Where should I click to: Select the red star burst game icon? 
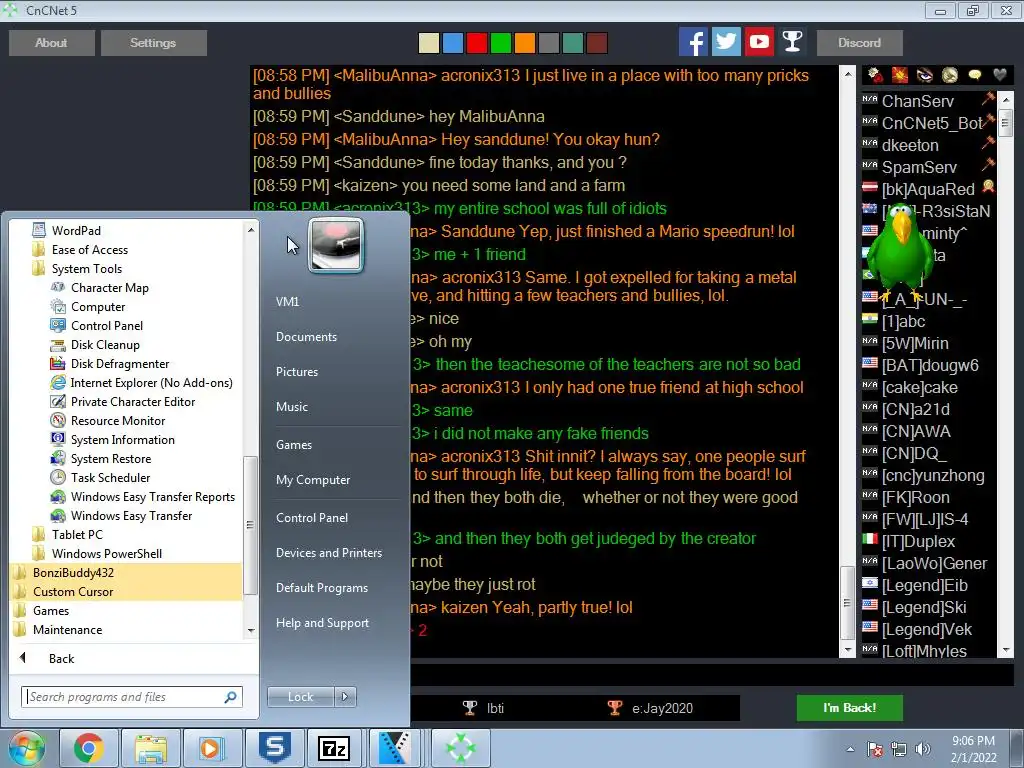tap(900, 75)
